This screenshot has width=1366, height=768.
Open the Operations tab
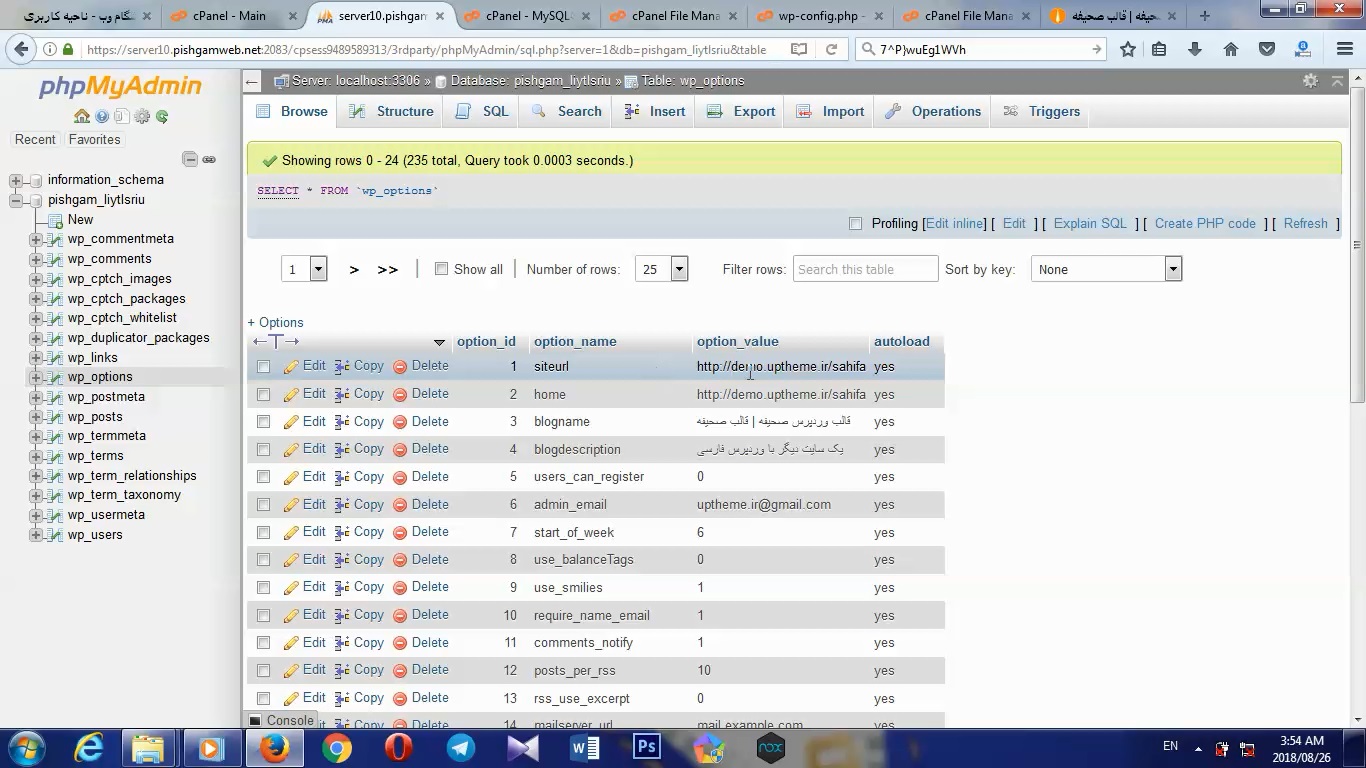(933, 111)
